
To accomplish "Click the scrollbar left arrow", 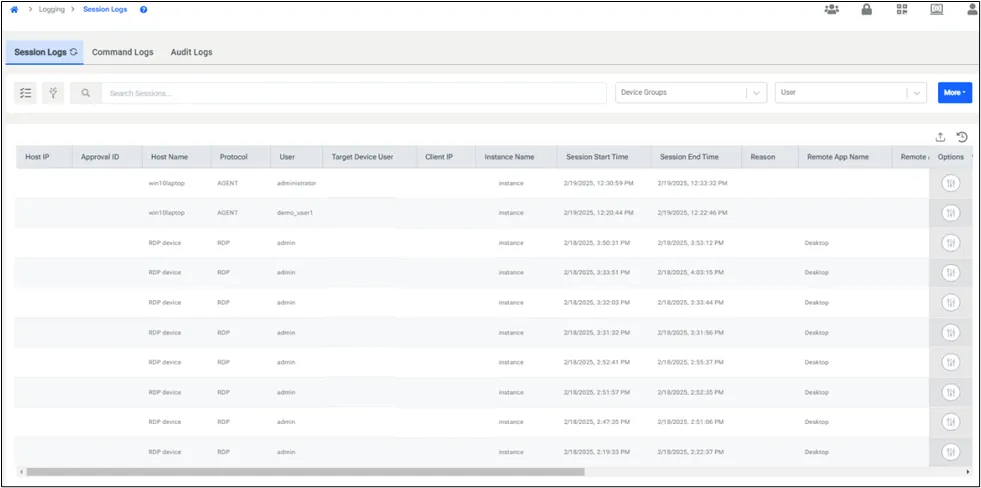I will pyautogui.click(x=20, y=472).
